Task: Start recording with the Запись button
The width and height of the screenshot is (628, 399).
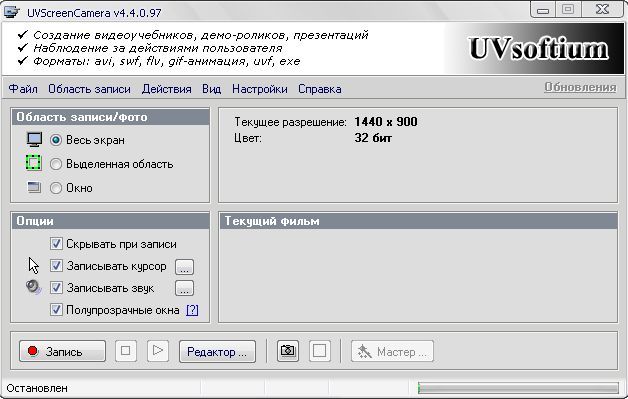Action: coord(62,351)
